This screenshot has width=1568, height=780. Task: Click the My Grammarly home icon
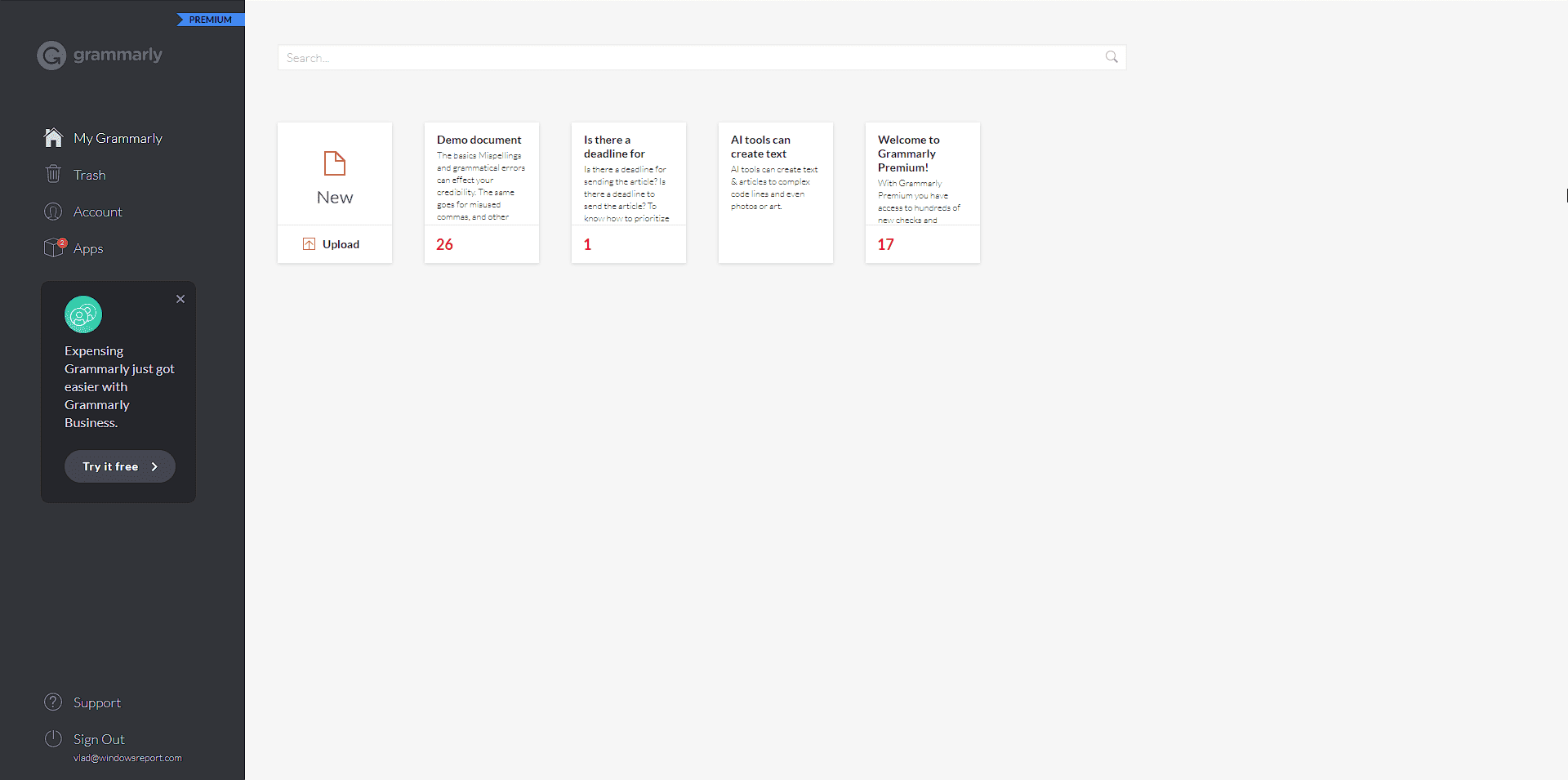click(x=53, y=137)
